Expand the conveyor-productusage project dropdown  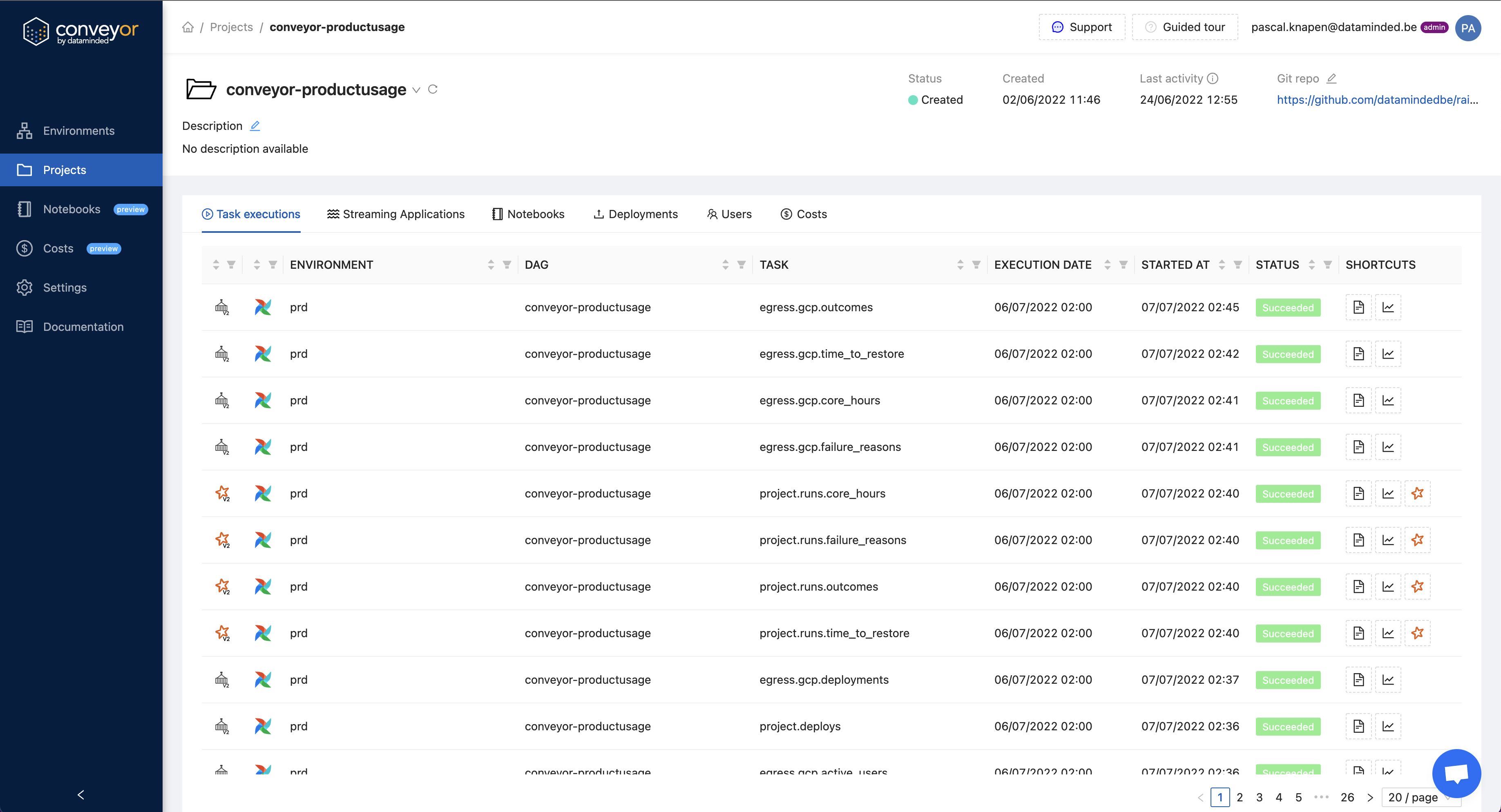(x=416, y=90)
